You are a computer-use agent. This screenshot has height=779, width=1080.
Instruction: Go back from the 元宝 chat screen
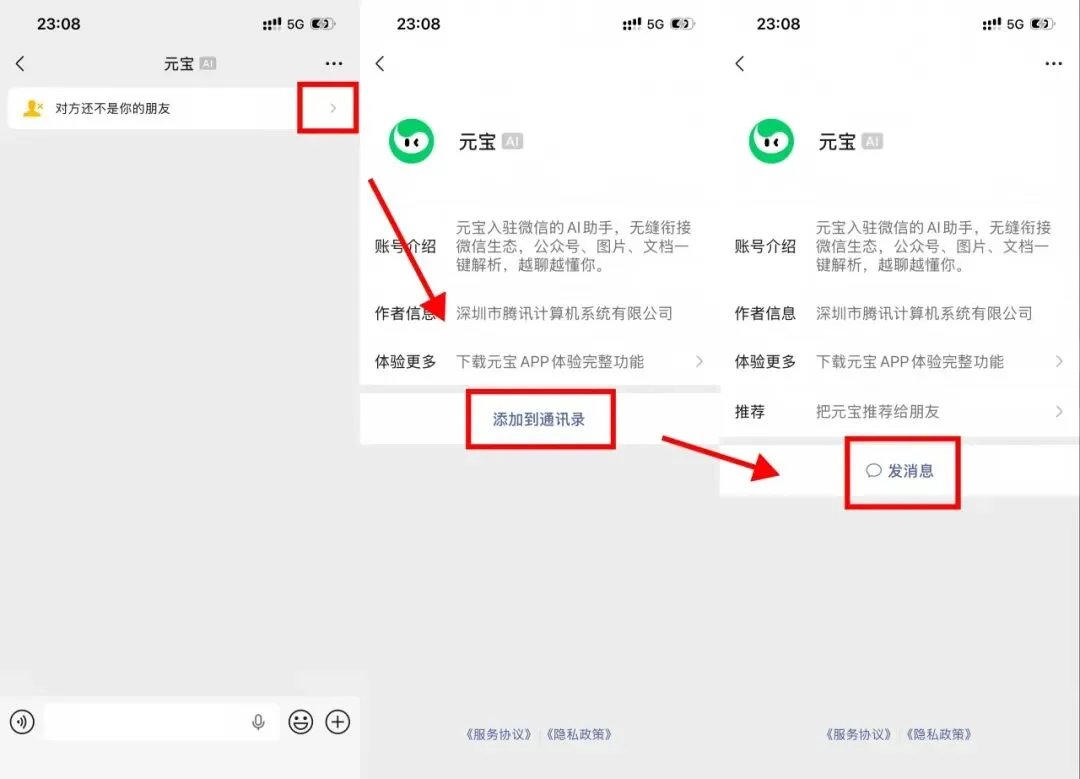tap(20, 64)
